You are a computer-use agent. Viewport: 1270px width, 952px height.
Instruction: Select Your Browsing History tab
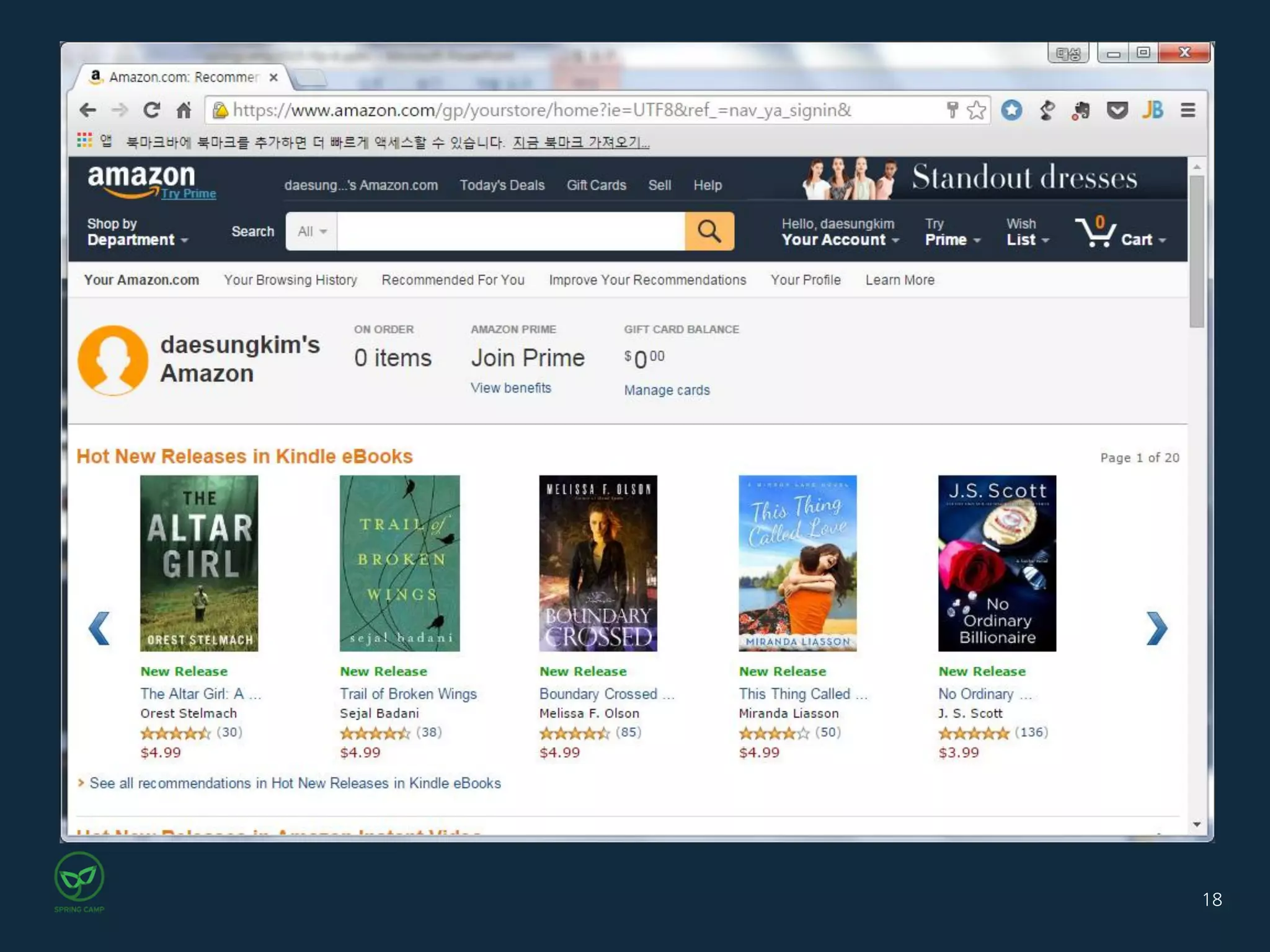[x=290, y=280]
